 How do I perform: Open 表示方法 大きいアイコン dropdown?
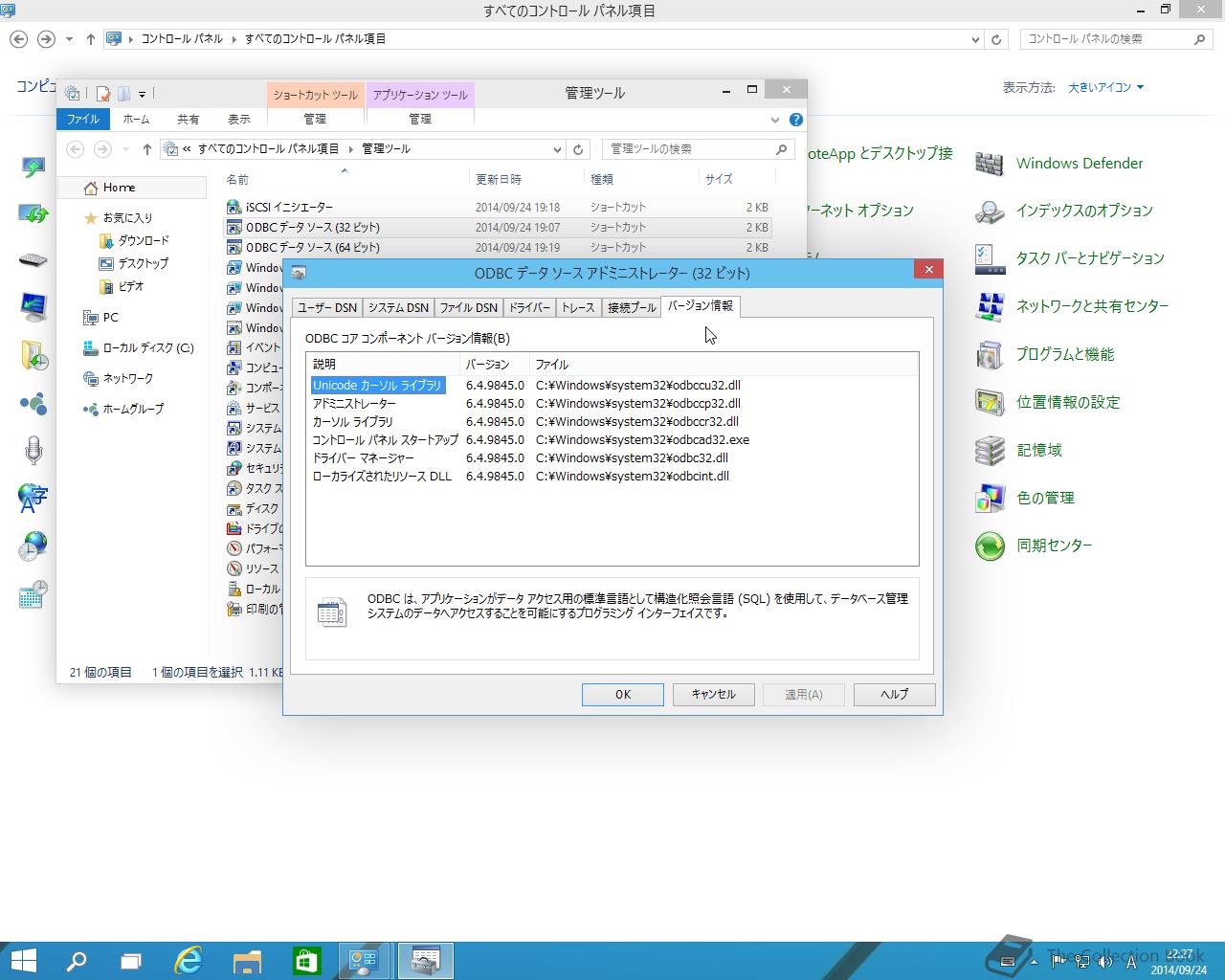tap(1106, 87)
